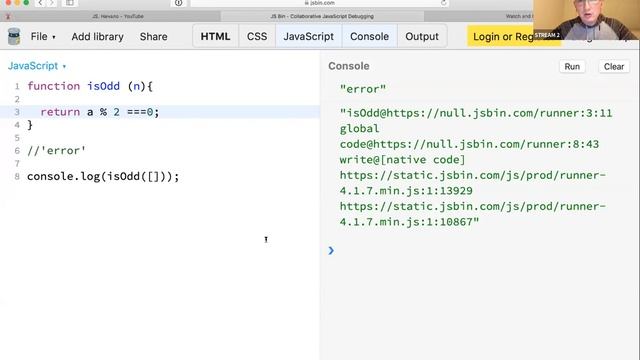Click code line 'console.log(isOdd([]));'
Image resolution: width=640 pixels, height=360 pixels.
[103, 176]
